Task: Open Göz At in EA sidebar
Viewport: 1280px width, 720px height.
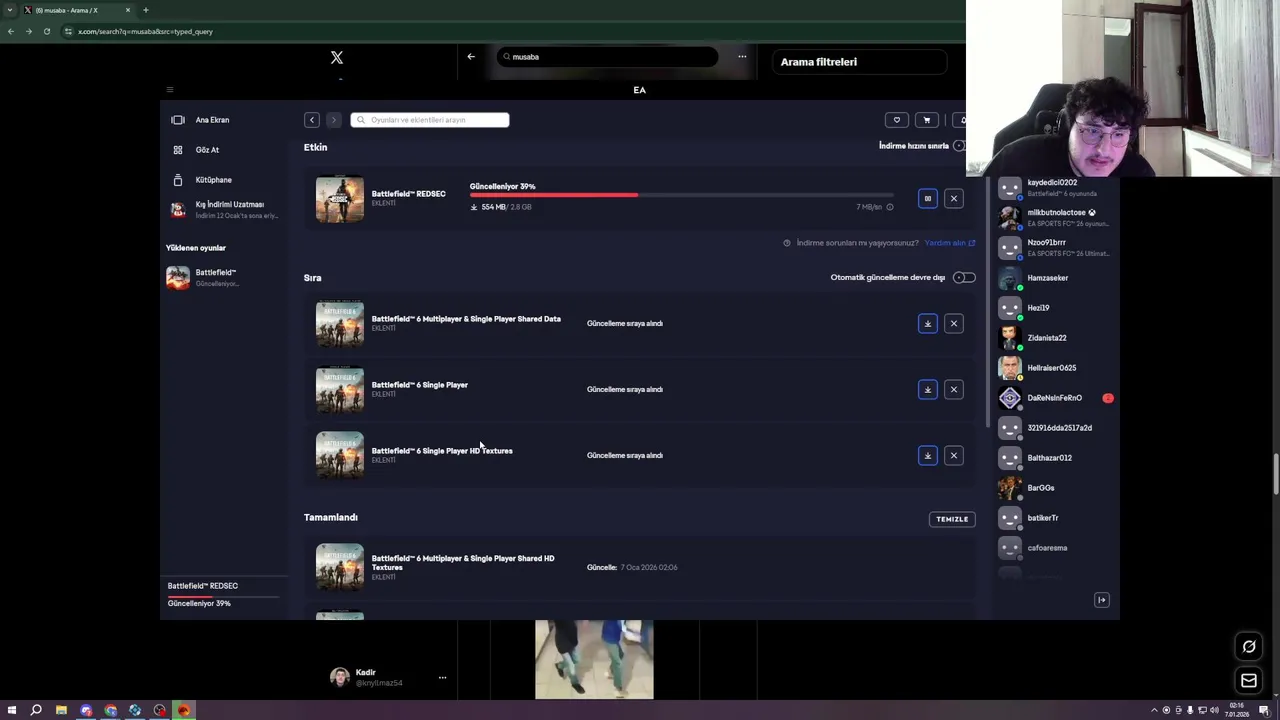Action: (207, 150)
